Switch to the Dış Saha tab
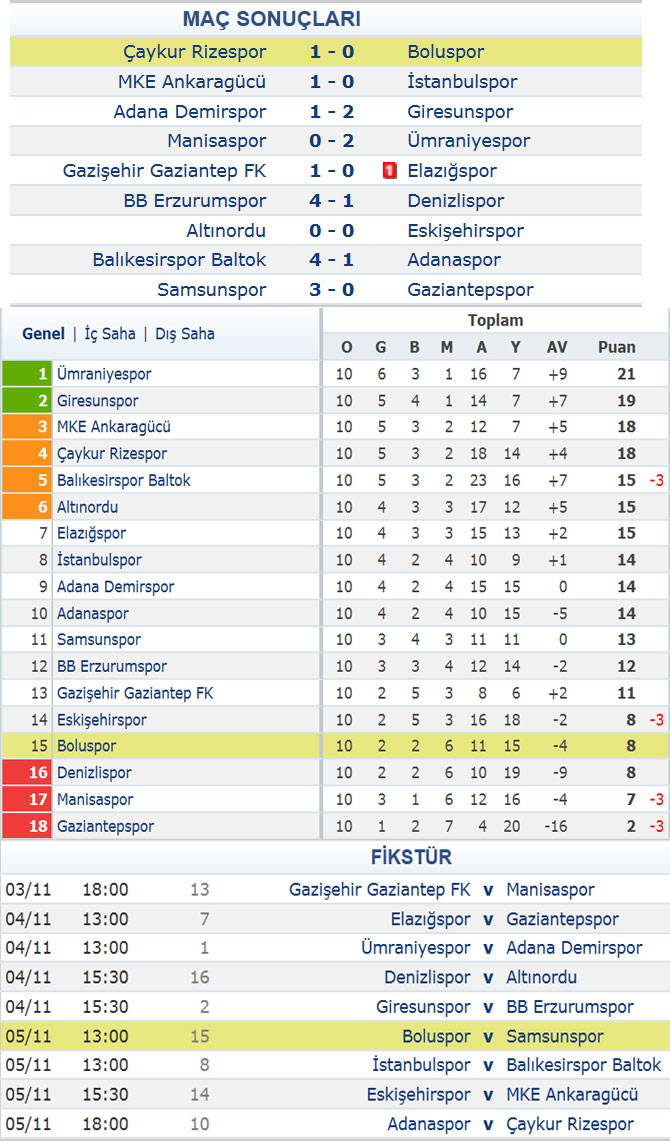670x1143 pixels. point(184,334)
